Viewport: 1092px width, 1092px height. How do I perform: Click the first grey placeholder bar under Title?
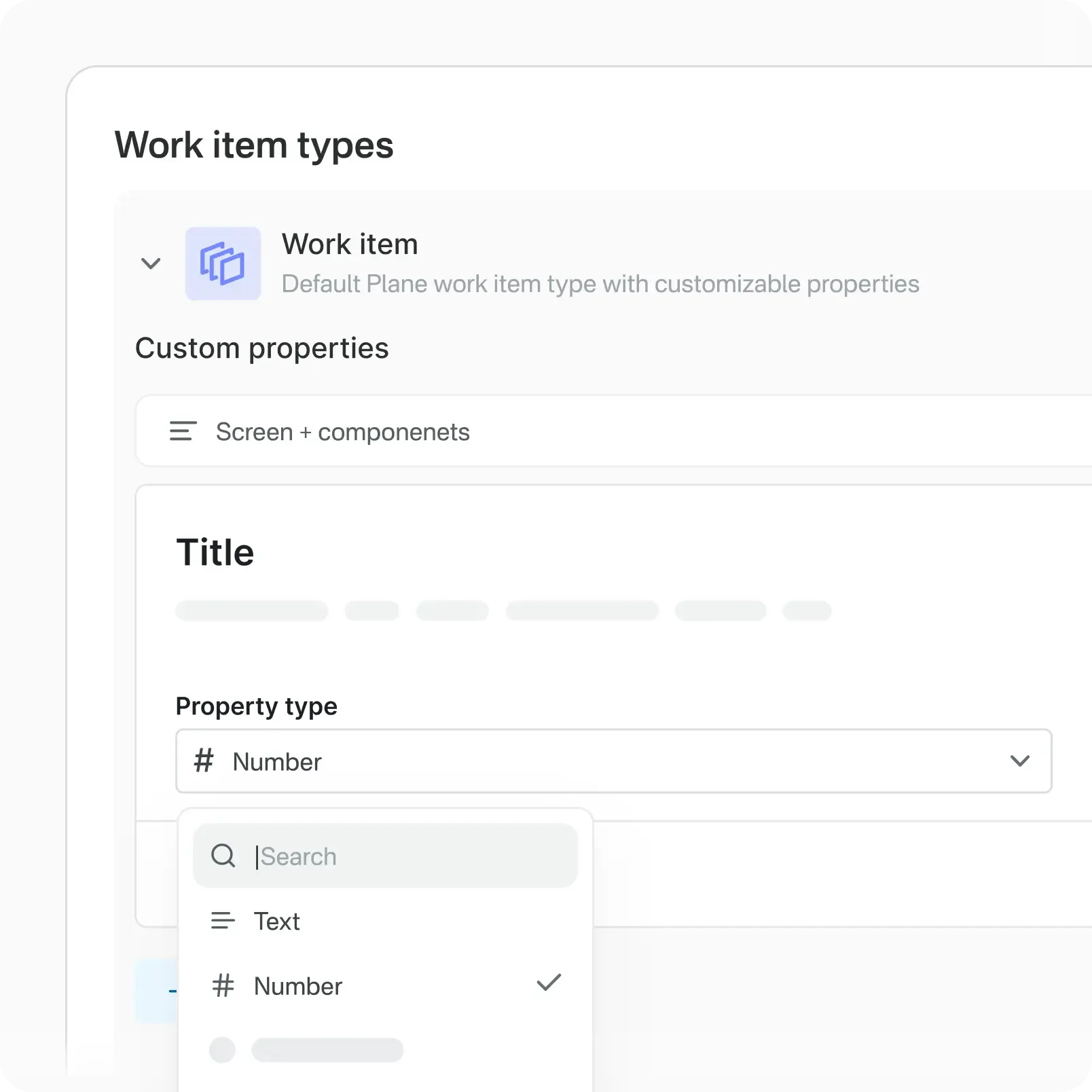[251, 611]
